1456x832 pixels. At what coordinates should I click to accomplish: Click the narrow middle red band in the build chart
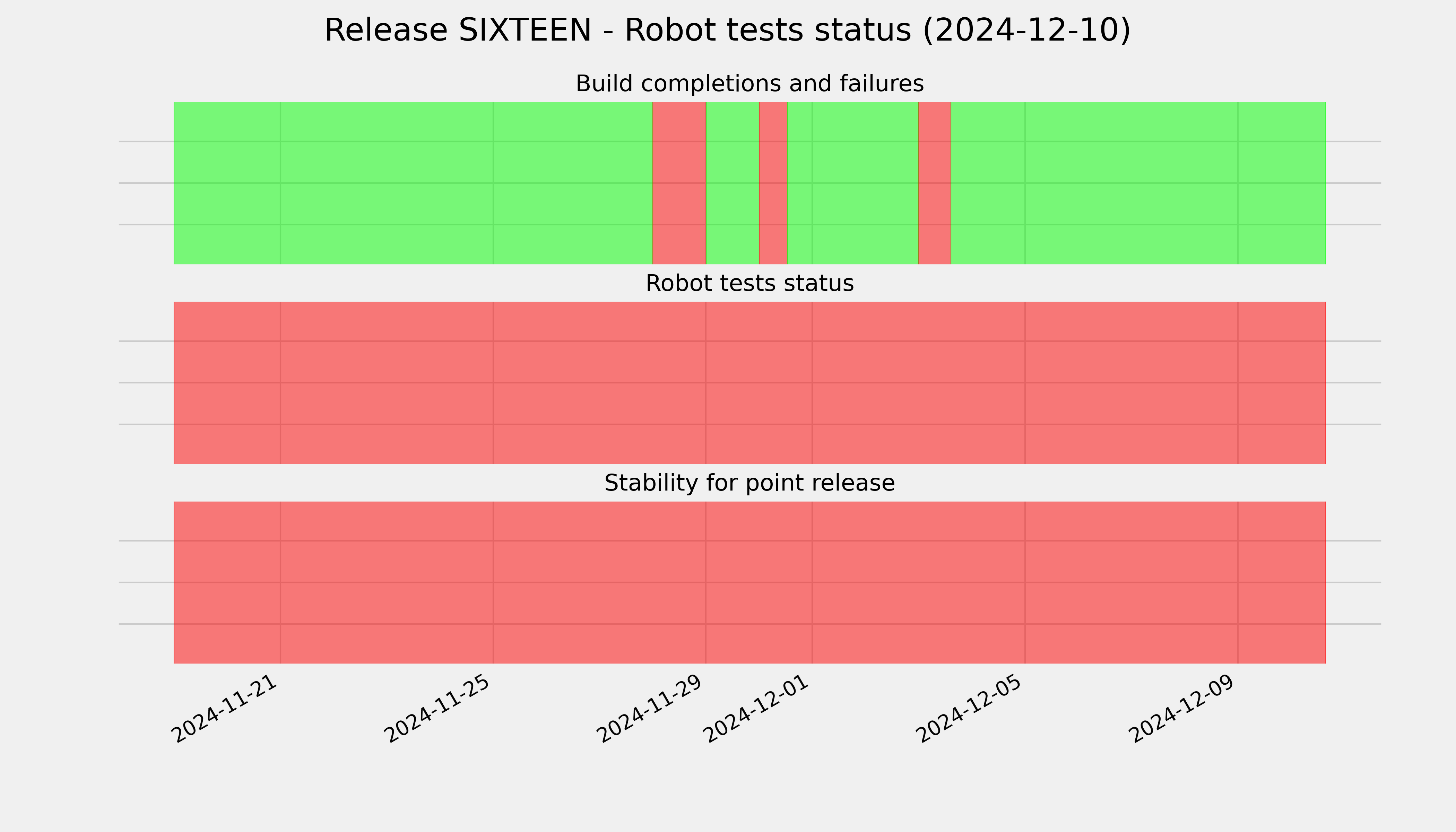773,183
